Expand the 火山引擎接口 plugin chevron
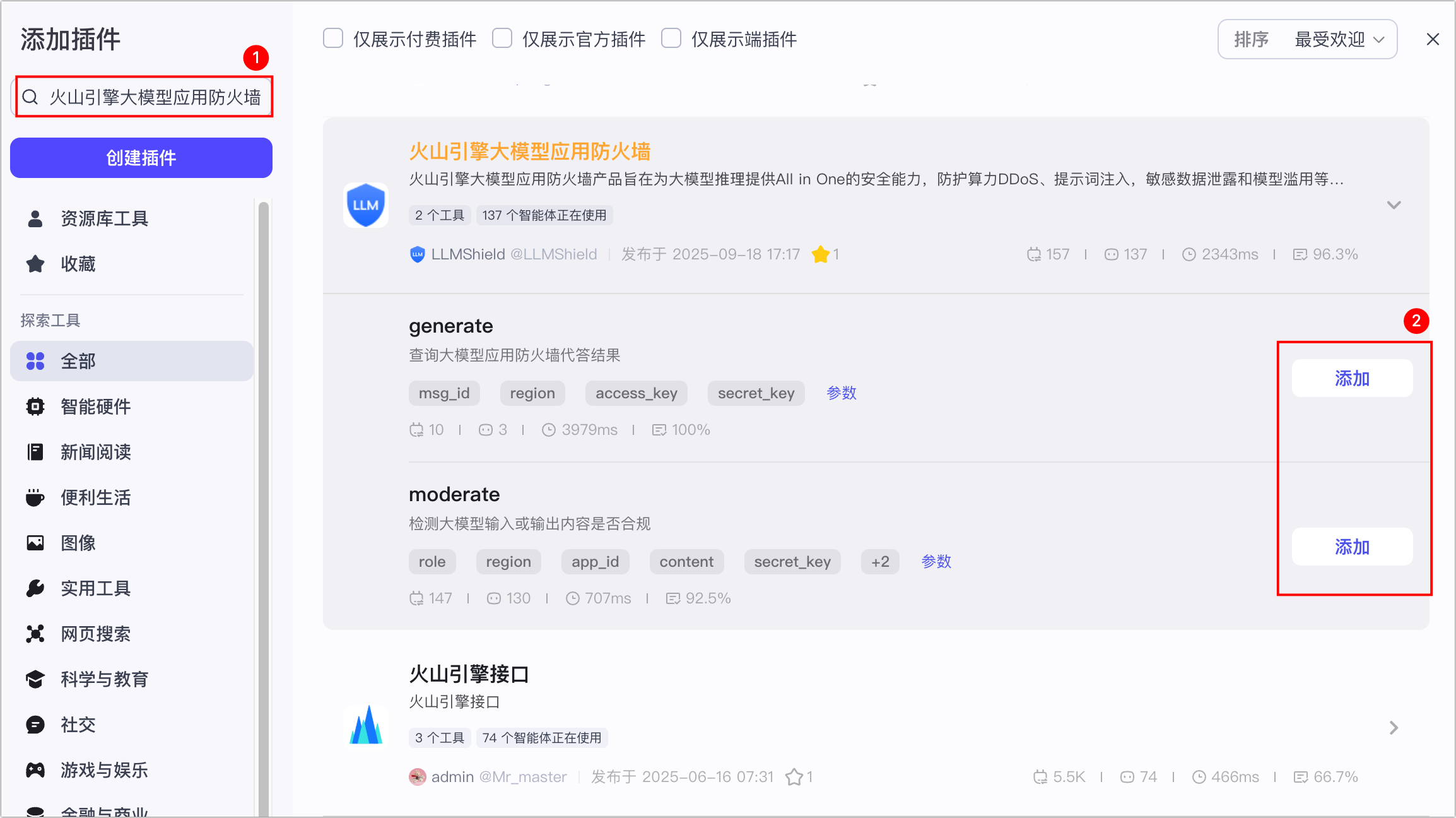 tap(1394, 728)
